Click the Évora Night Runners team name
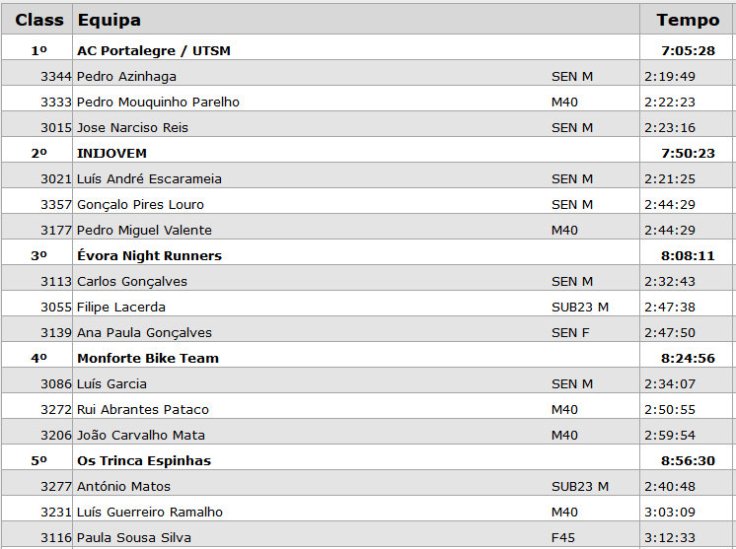The height and width of the screenshot is (549, 736). click(x=149, y=255)
